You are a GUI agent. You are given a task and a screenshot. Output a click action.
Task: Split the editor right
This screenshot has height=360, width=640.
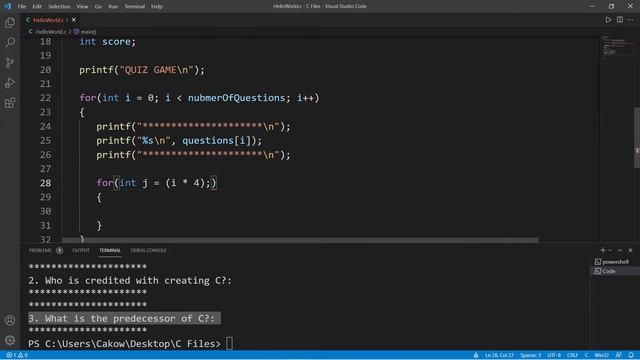click(620, 20)
